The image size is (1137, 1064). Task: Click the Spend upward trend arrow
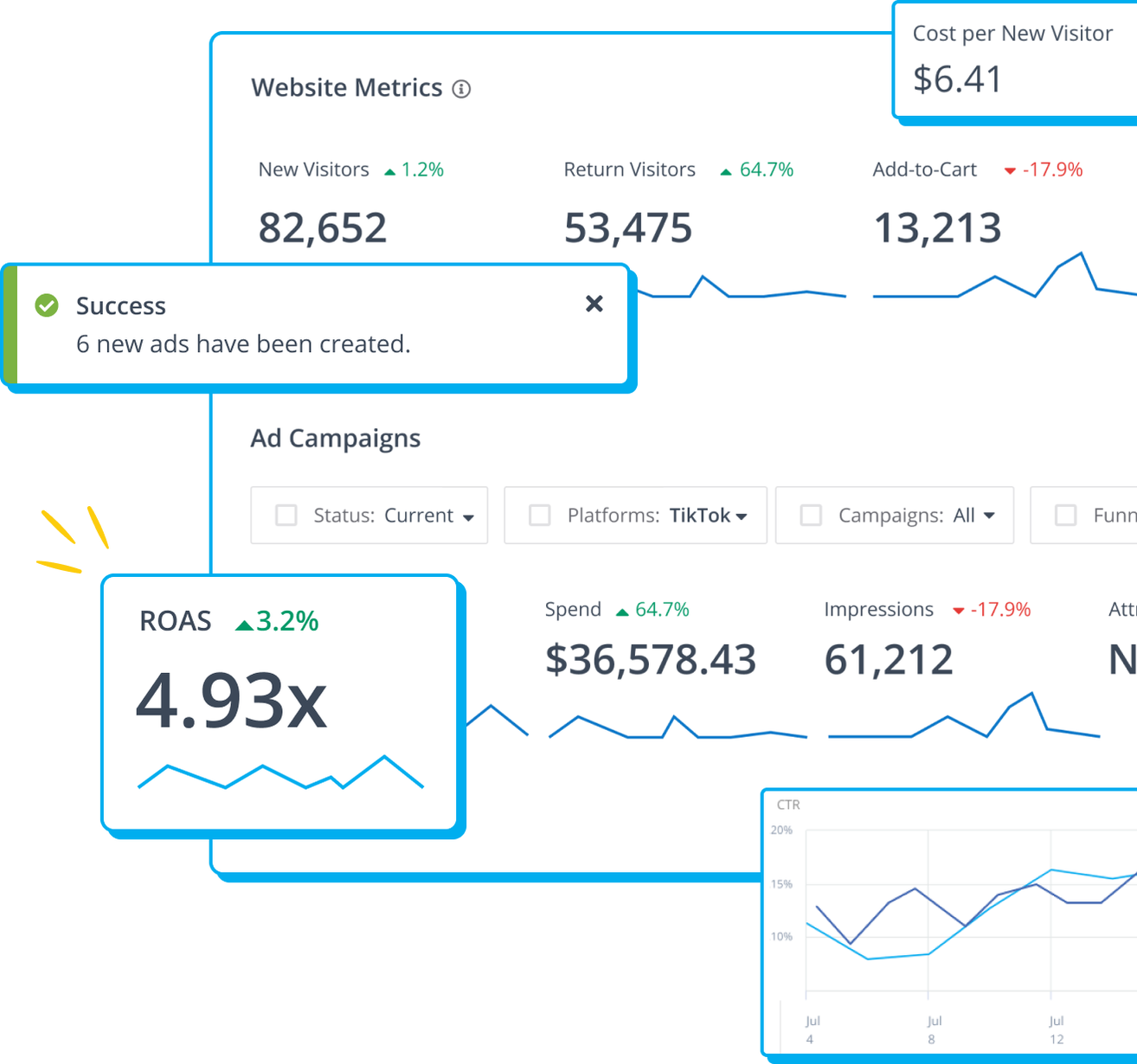tap(621, 610)
